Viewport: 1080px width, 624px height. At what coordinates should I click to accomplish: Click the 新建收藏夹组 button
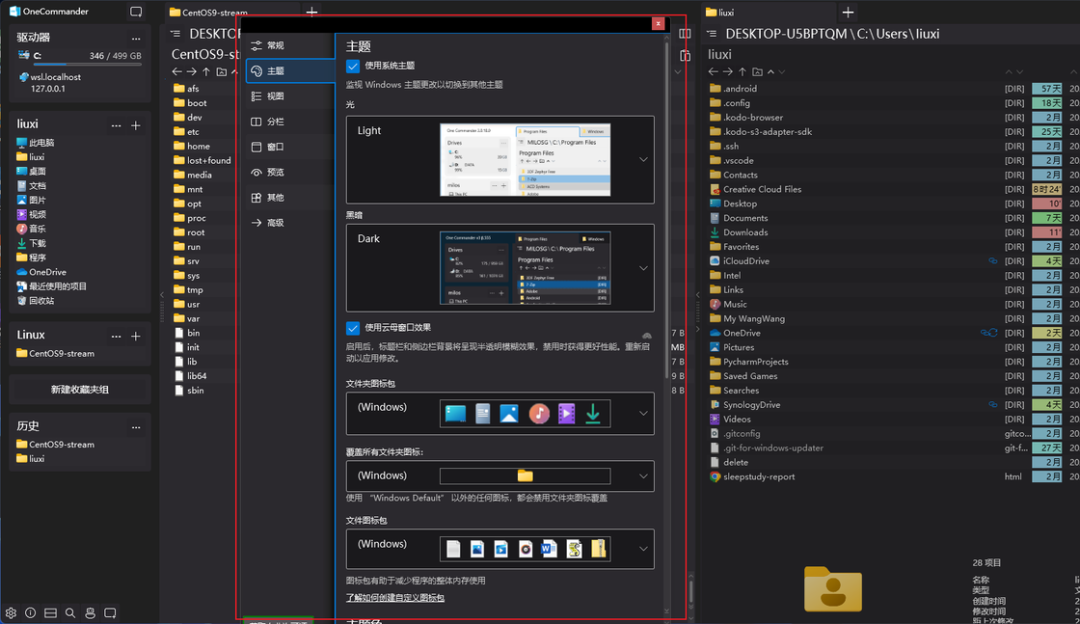coord(79,389)
